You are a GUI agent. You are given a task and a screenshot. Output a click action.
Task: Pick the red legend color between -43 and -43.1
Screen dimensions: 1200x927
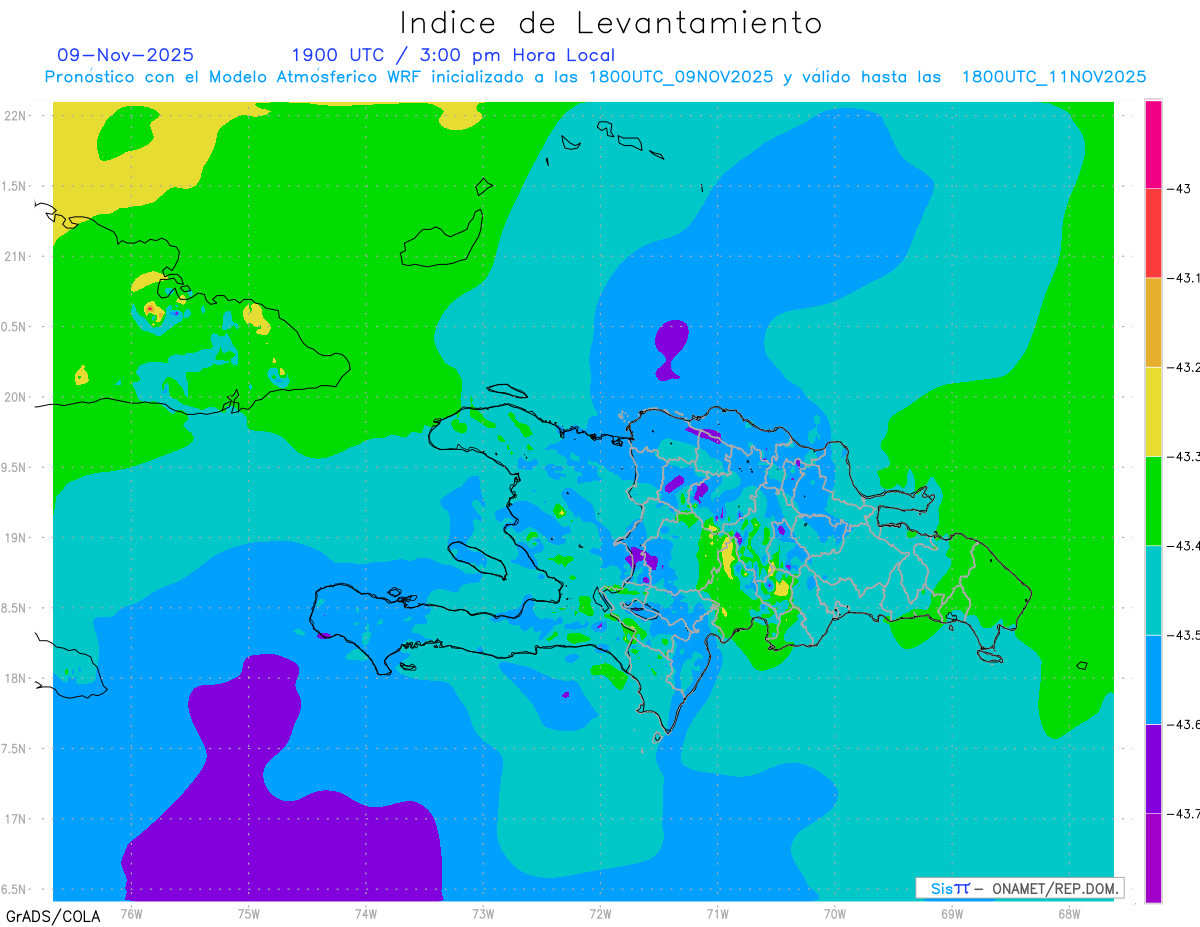coord(1153,233)
